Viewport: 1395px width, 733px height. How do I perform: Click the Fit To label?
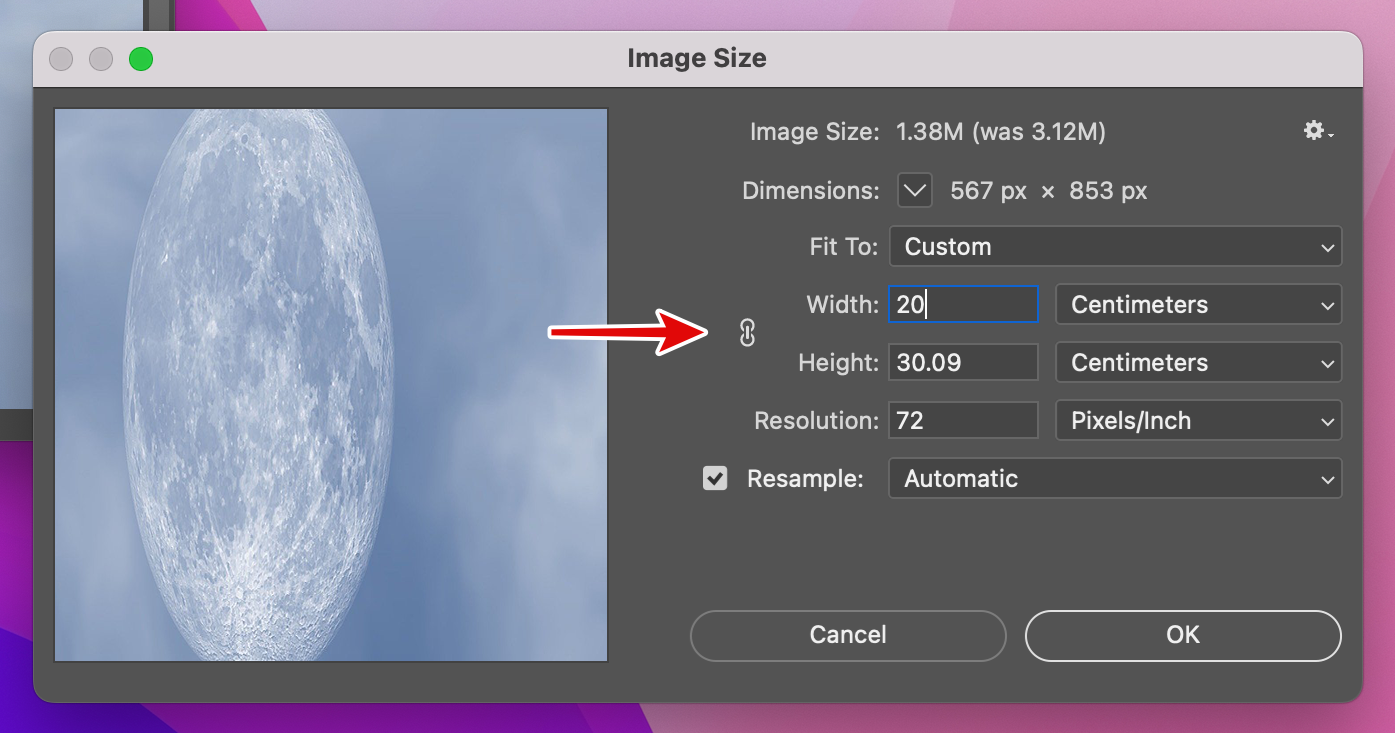(x=844, y=247)
